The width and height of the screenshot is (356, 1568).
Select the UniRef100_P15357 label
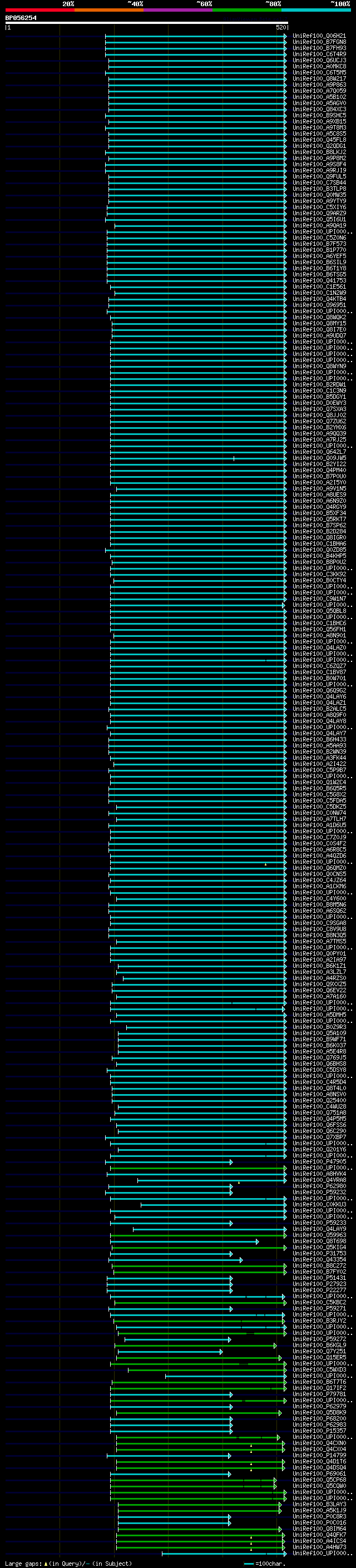[x=319, y=1431]
